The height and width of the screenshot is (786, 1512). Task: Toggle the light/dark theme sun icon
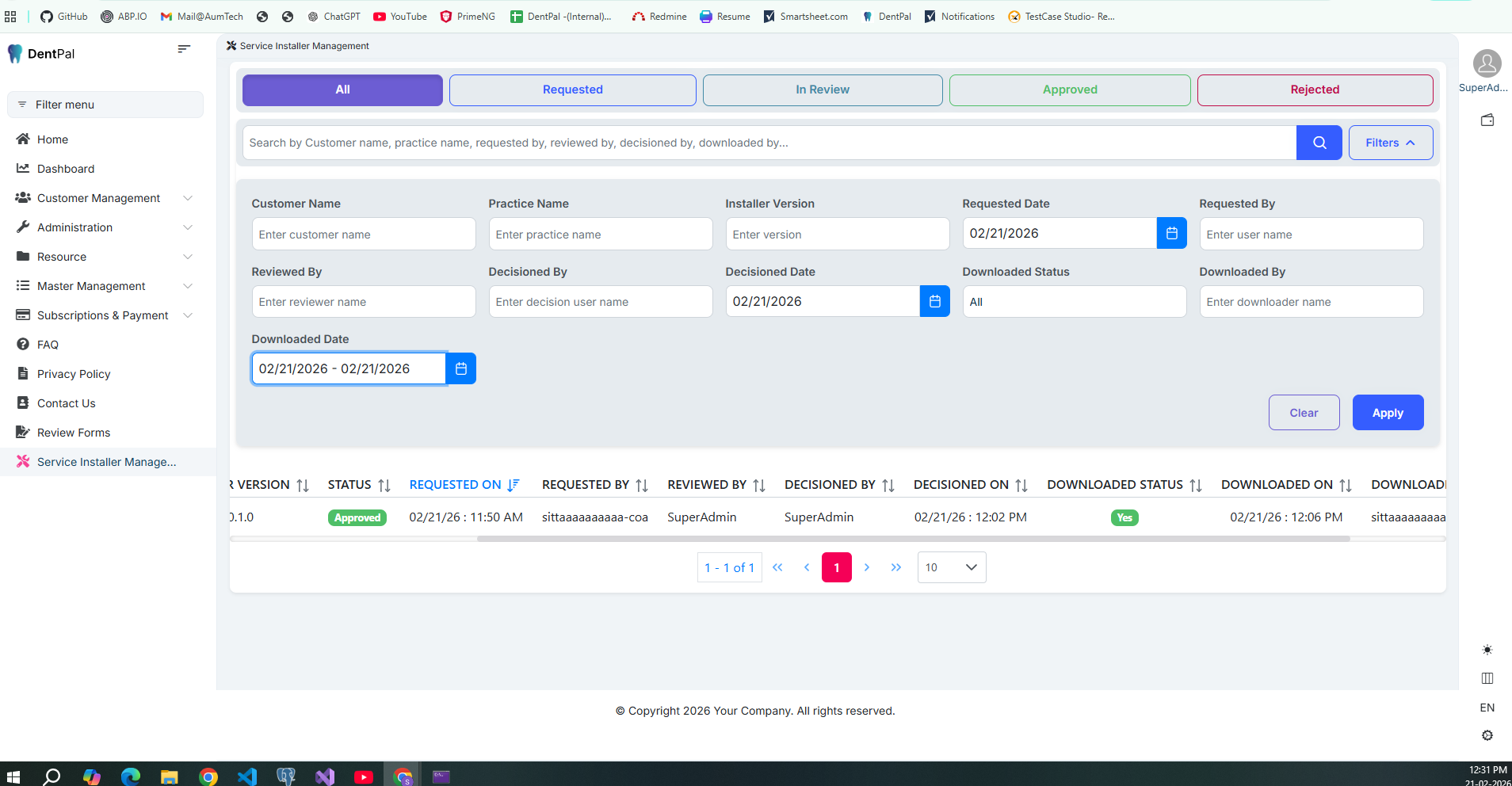(x=1487, y=650)
